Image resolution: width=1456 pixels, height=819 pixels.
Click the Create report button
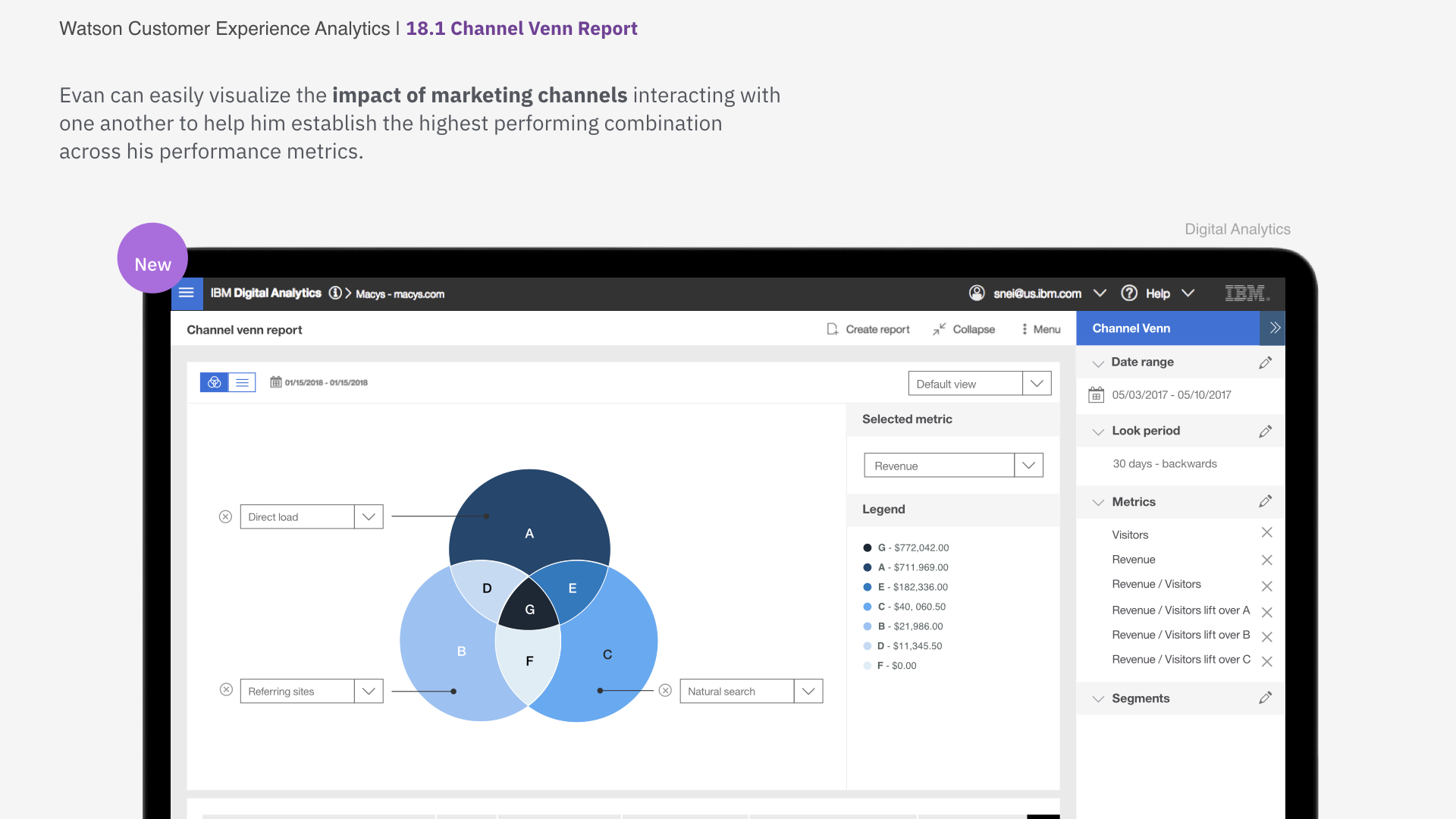click(x=868, y=329)
